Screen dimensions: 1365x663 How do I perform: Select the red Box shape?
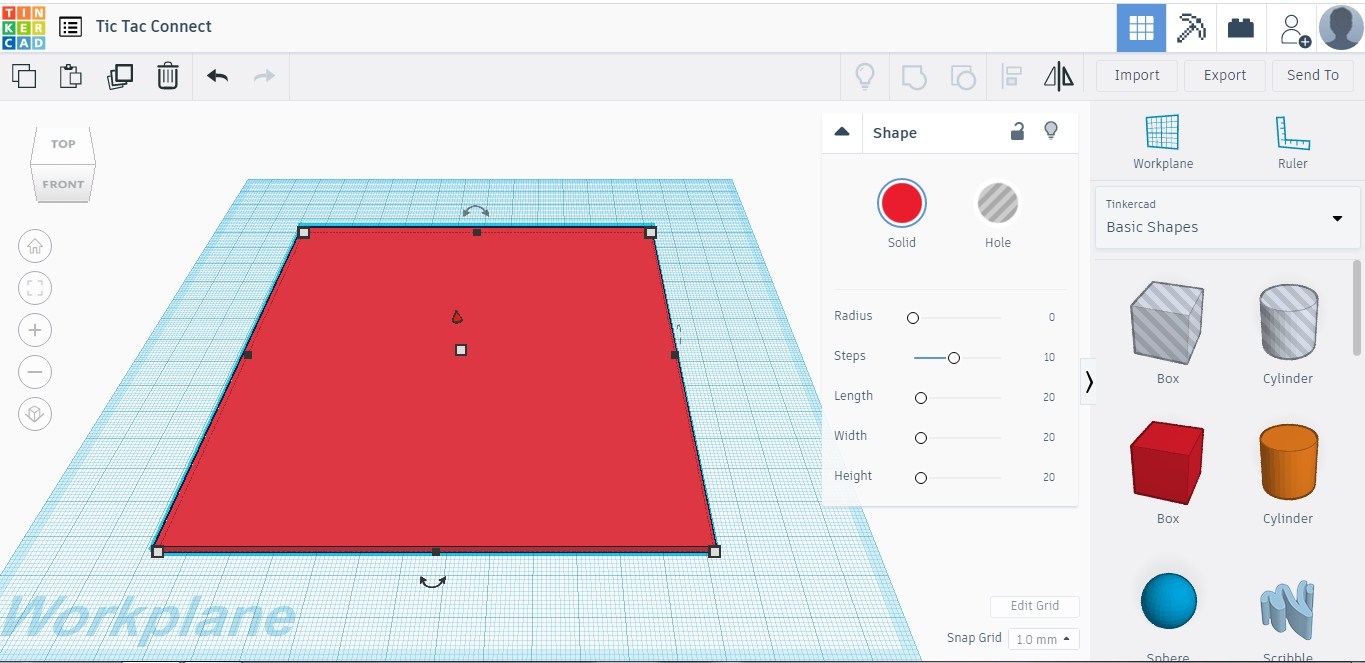(x=1167, y=463)
